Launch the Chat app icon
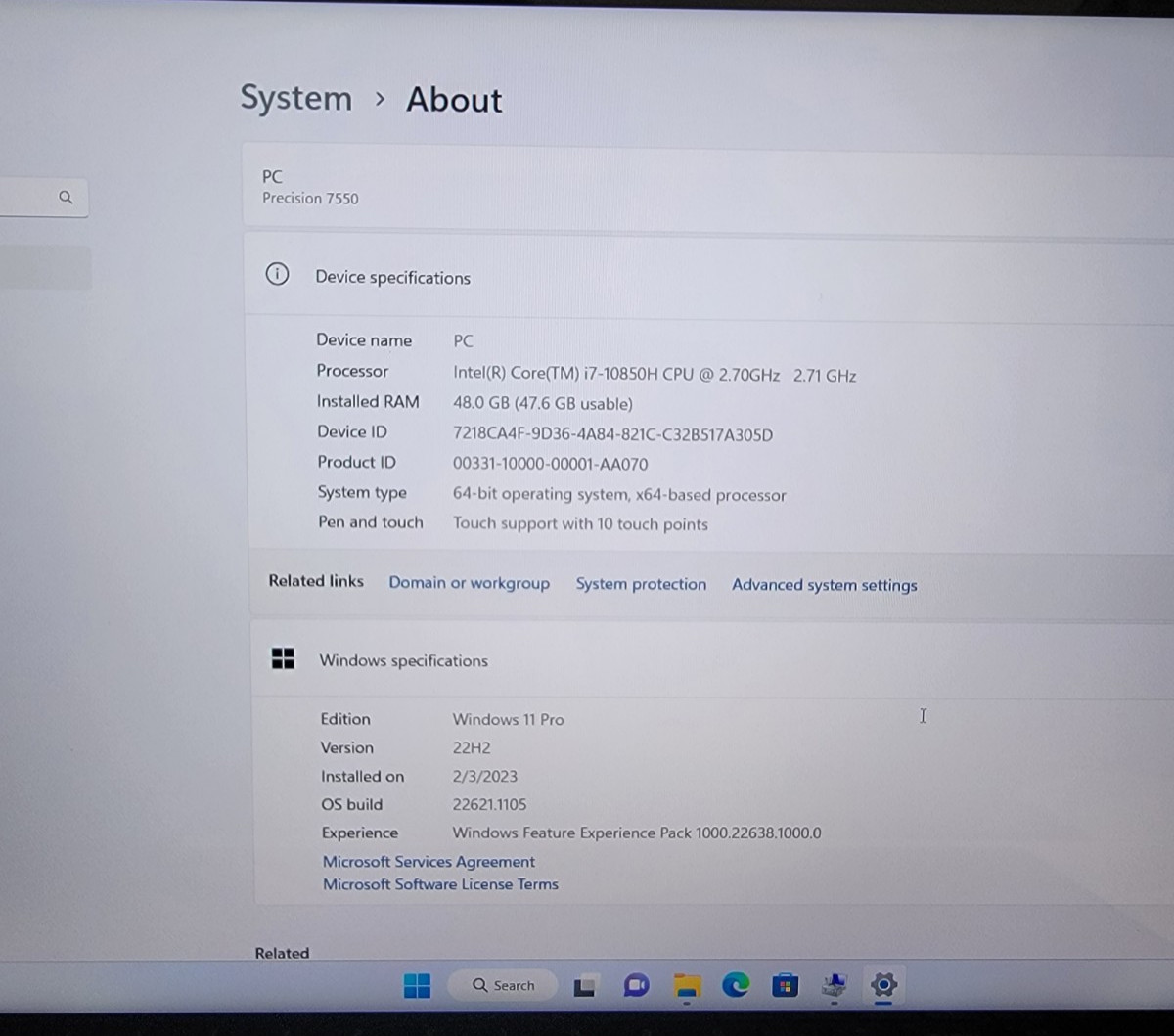The width and height of the screenshot is (1174, 1036). click(x=636, y=985)
